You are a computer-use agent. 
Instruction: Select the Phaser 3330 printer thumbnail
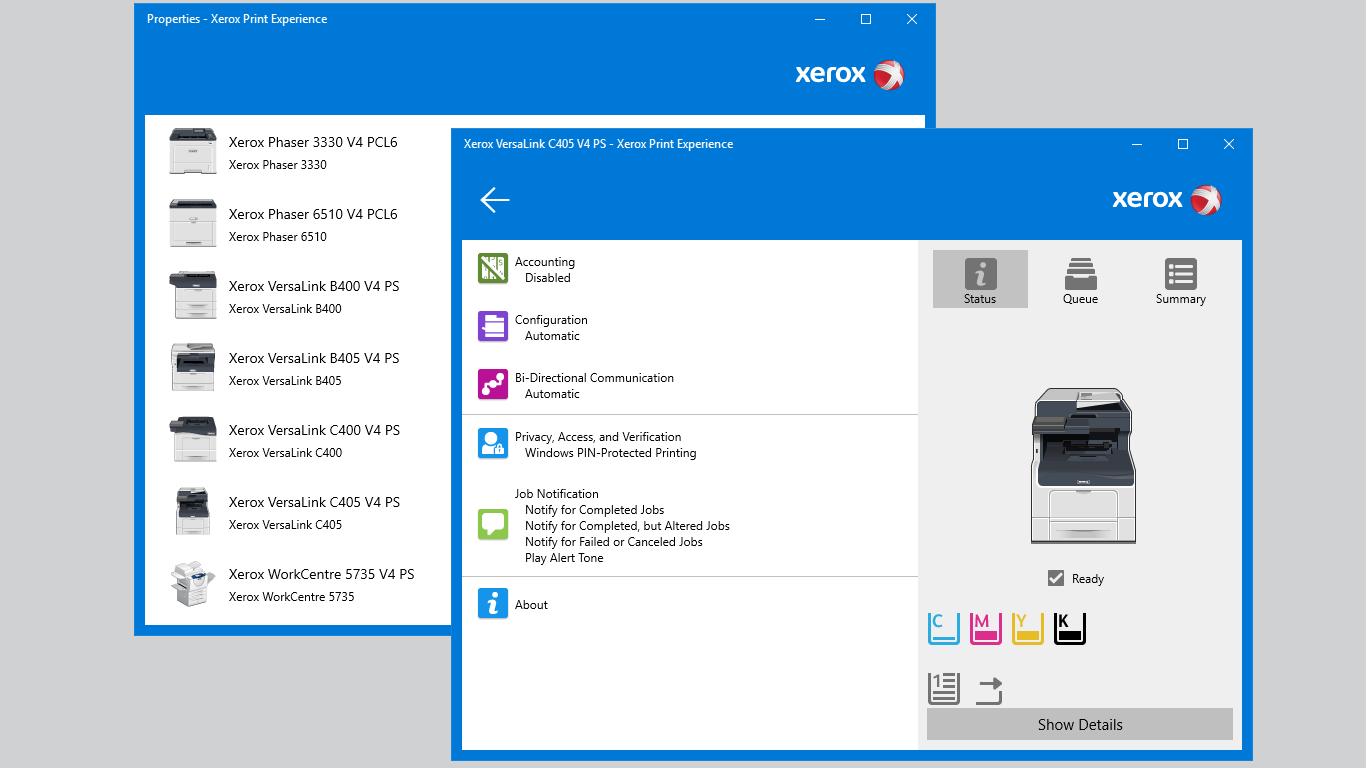(193, 151)
